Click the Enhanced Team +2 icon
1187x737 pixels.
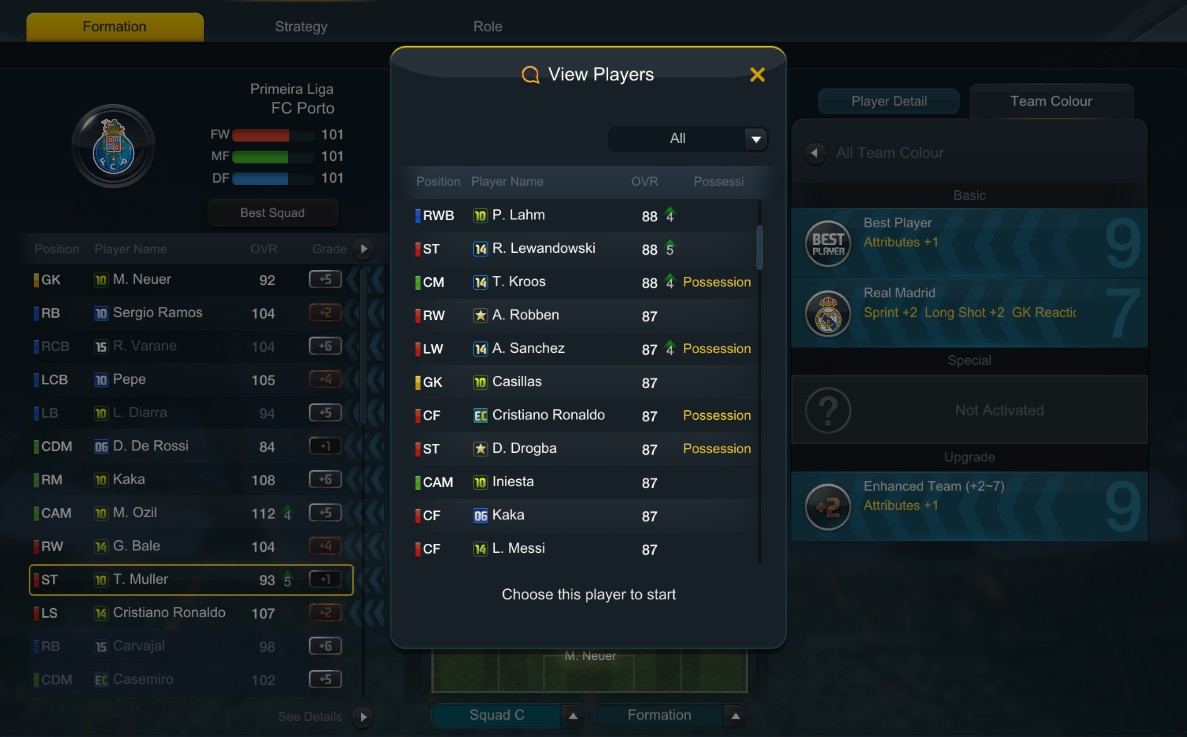[x=827, y=506]
